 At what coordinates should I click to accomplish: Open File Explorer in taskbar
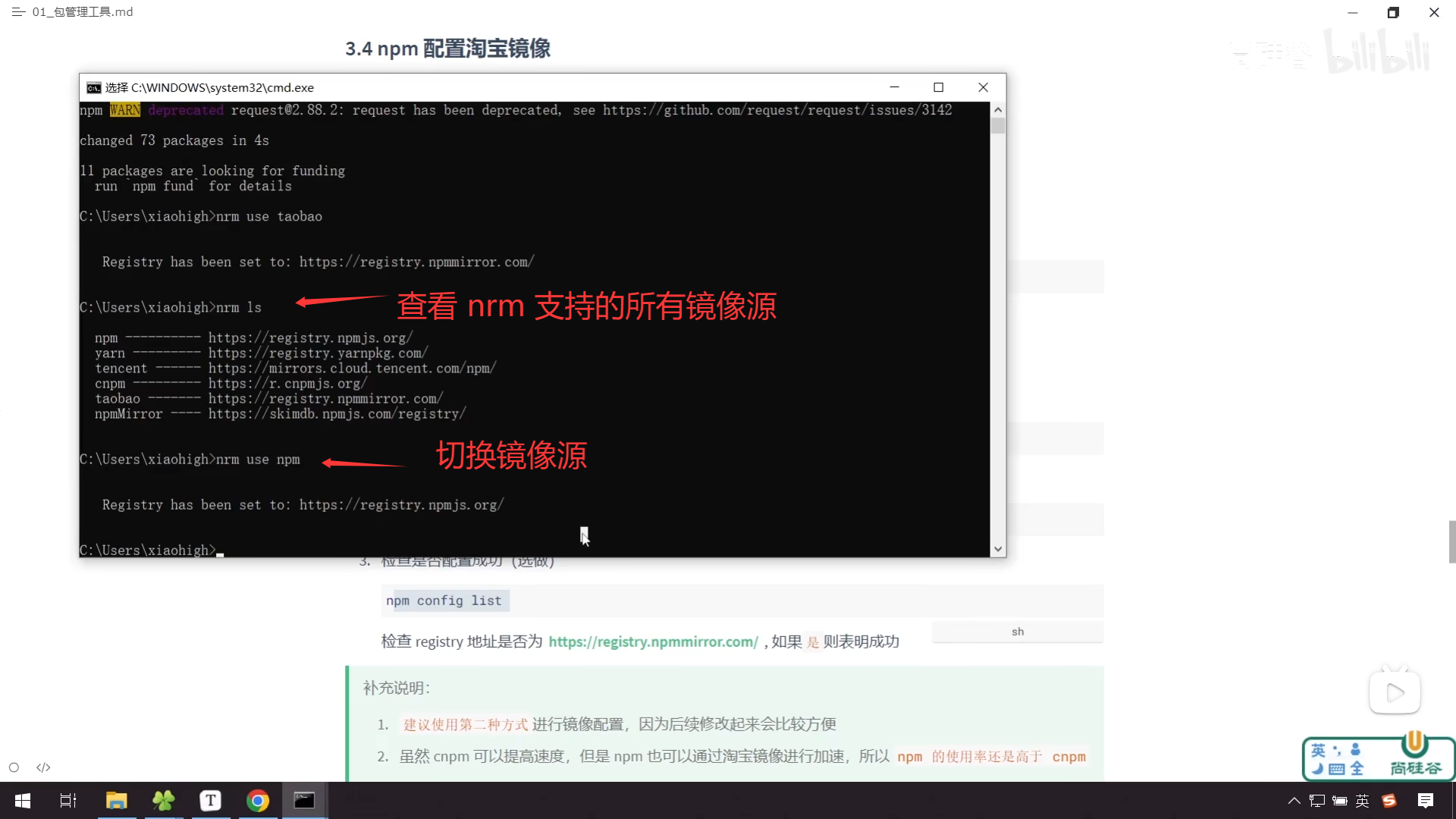[116, 801]
